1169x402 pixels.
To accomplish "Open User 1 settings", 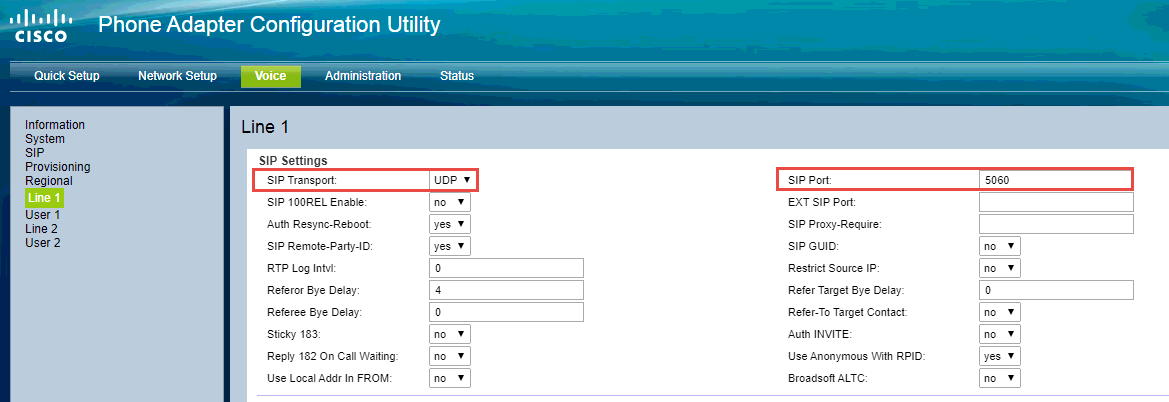I will pos(42,215).
